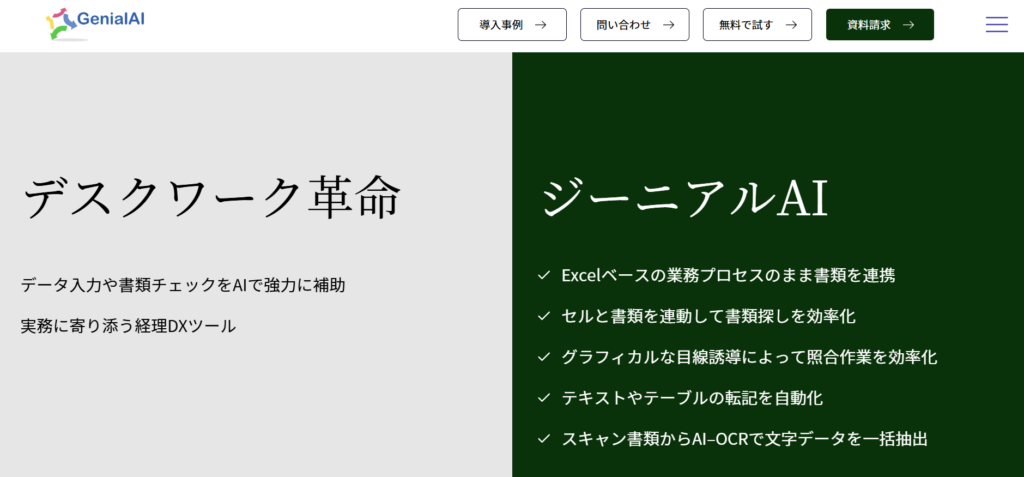Open the 導入事例 button
This screenshot has width=1024, height=477.
tap(512, 25)
